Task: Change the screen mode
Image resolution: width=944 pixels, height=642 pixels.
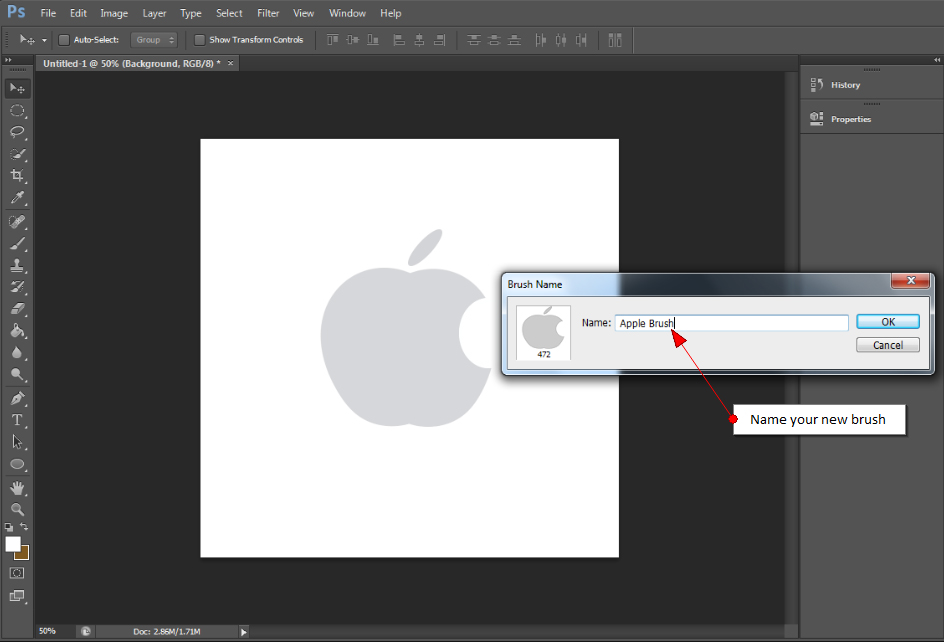Action: [x=17, y=596]
